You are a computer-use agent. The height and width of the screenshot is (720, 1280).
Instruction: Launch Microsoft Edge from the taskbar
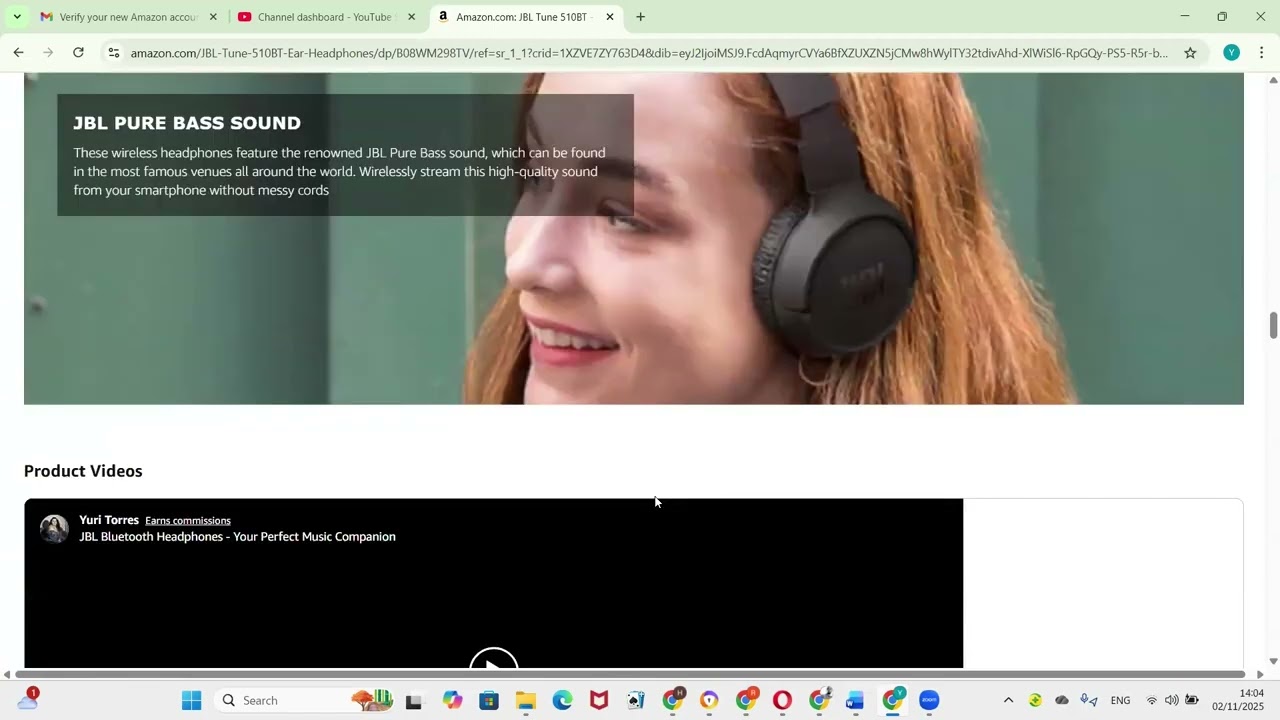click(x=562, y=700)
